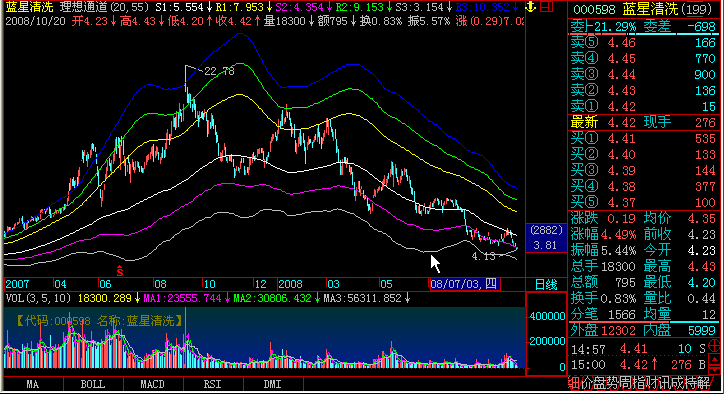
Task: Open the 势 tab in the bottom right
Action: coord(613,383)
